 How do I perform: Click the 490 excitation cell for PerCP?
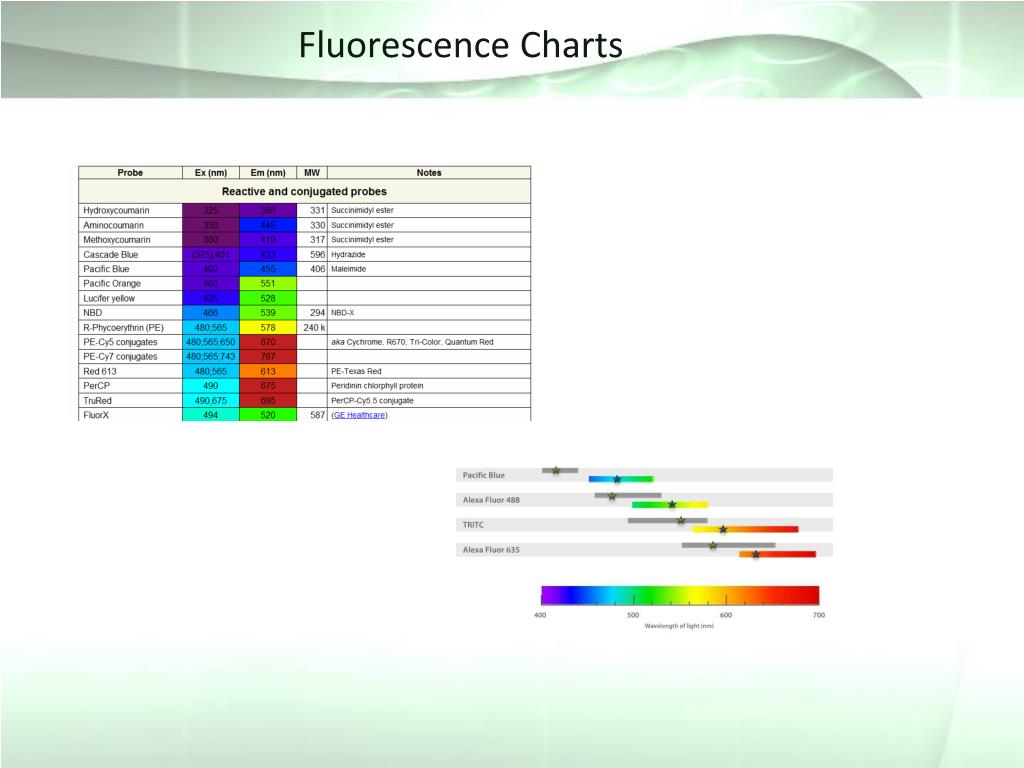click(x=211, y=386)
